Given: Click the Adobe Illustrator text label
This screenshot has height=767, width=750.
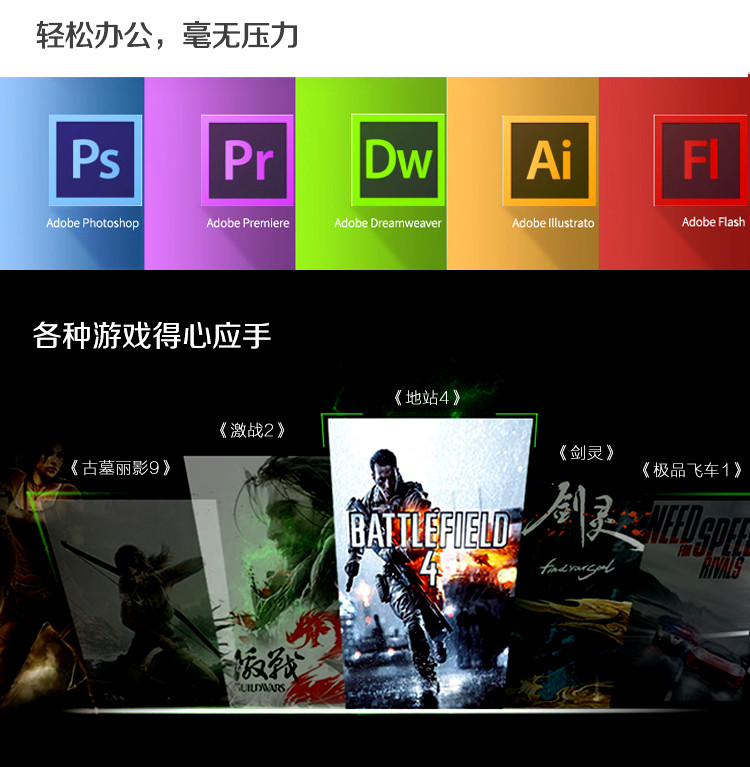Looking at the screenshot, I should 553,223.
